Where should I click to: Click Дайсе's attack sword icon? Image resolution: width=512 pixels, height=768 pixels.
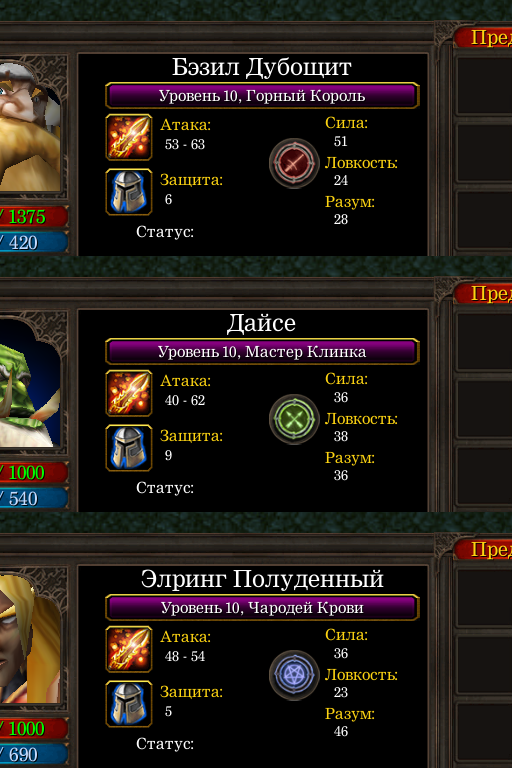pos(129,393)
